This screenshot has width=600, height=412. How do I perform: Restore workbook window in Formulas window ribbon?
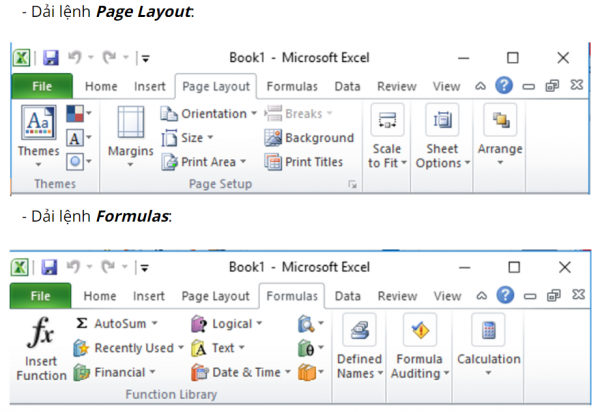pyautogui.click(x=553, y=296)
